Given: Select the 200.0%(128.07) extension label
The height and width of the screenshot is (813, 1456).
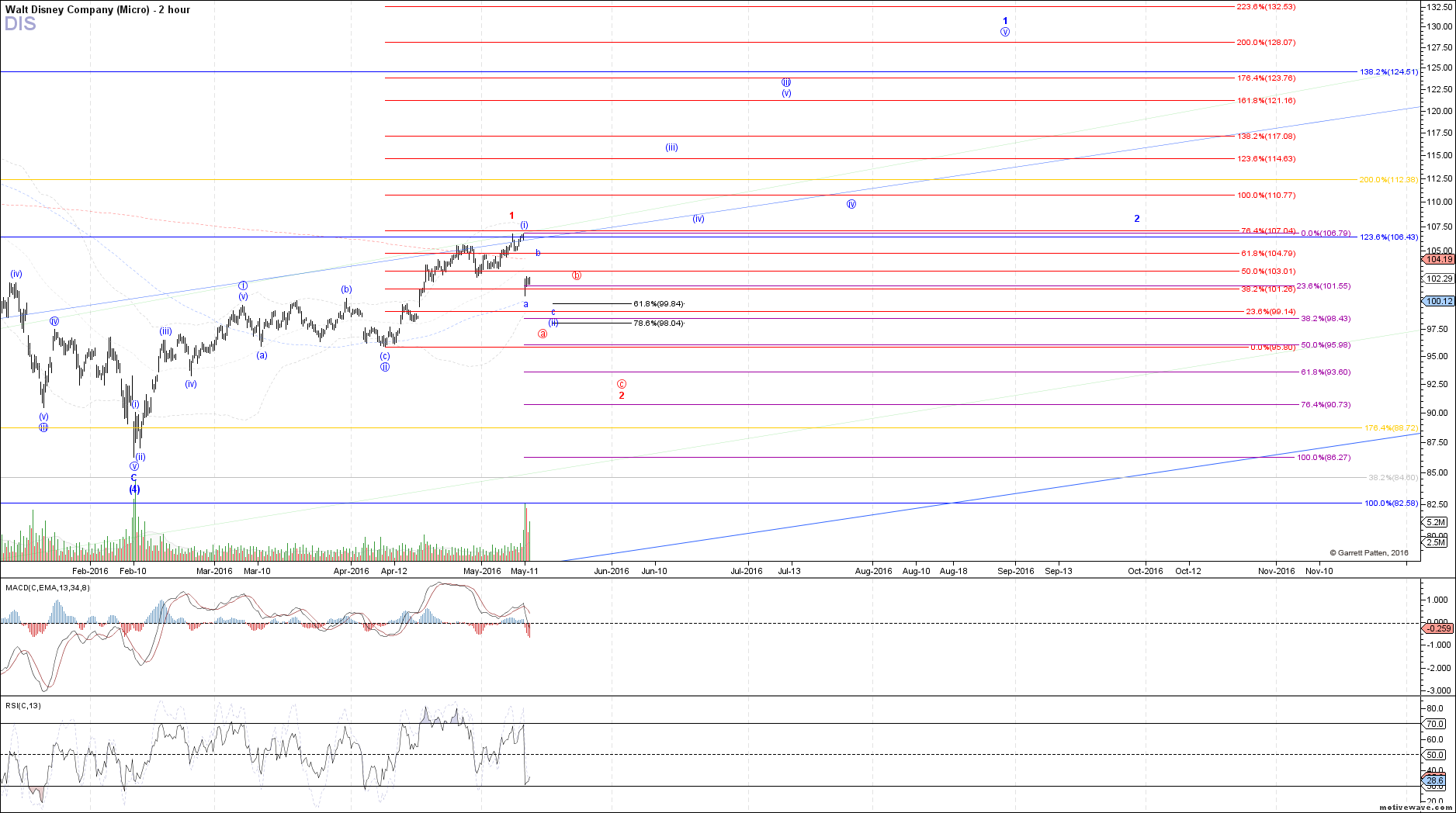Looking at the screenshot, I should (x=1266, y=43).
